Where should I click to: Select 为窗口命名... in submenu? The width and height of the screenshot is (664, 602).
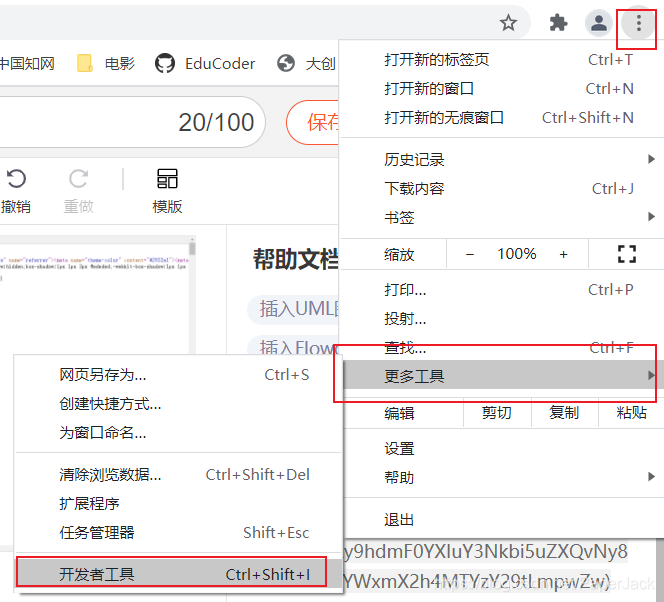(x=178, y=432)
